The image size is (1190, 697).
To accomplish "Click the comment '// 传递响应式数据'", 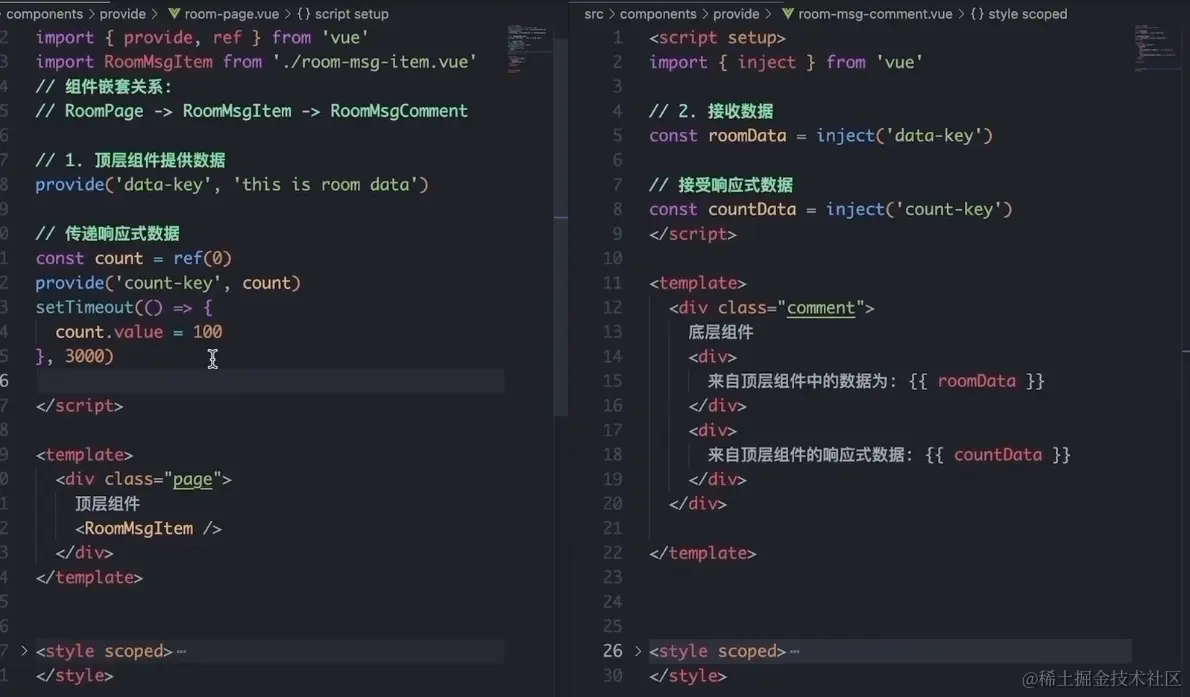I will (x=107, y=233).
